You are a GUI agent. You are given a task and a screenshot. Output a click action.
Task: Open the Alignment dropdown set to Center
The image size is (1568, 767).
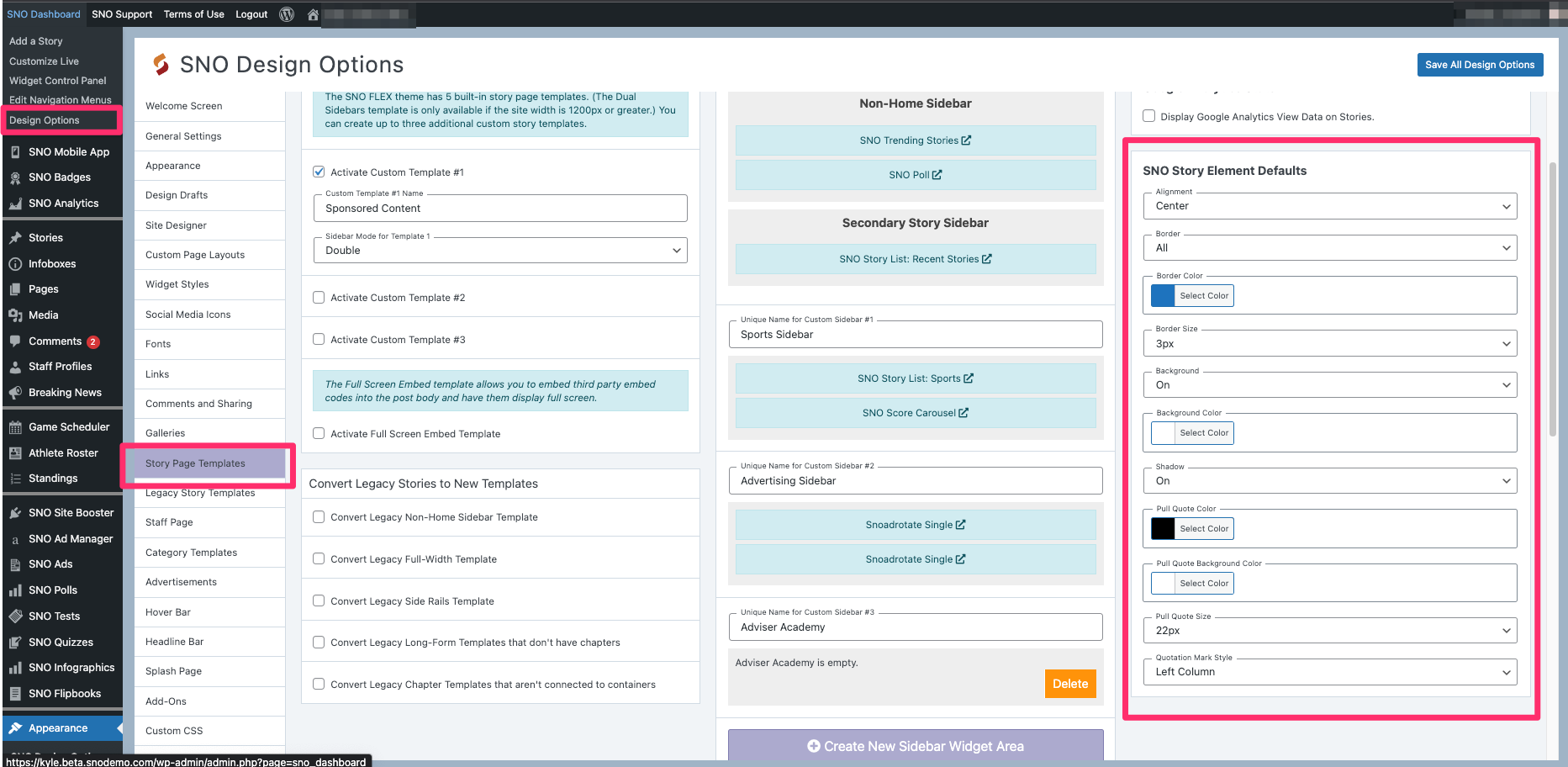click(x=1330, y=206)
